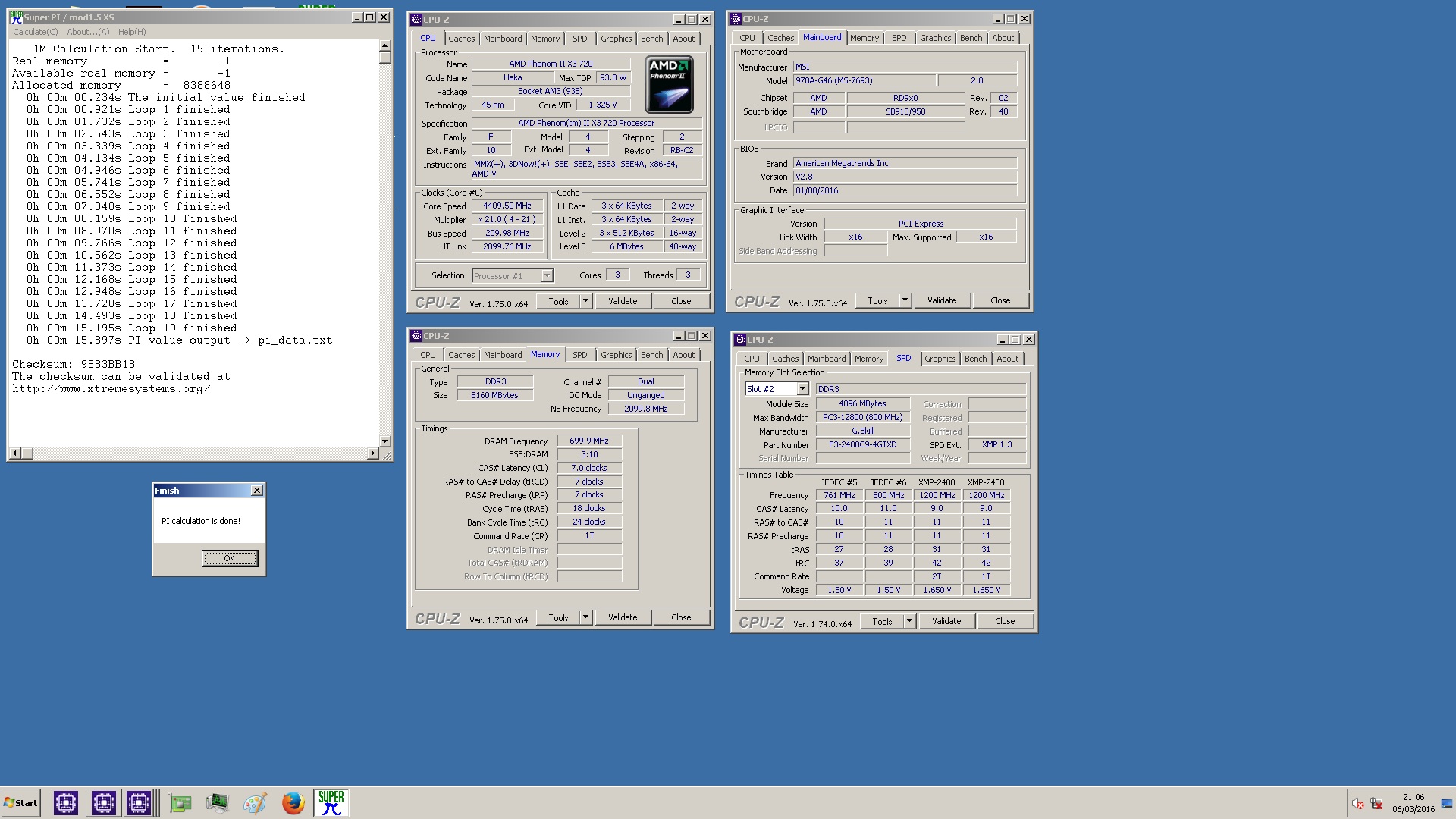The image size is (1456, 819).
Task: Open the Paint palette taskbar icon
Action: pos(255,802)
